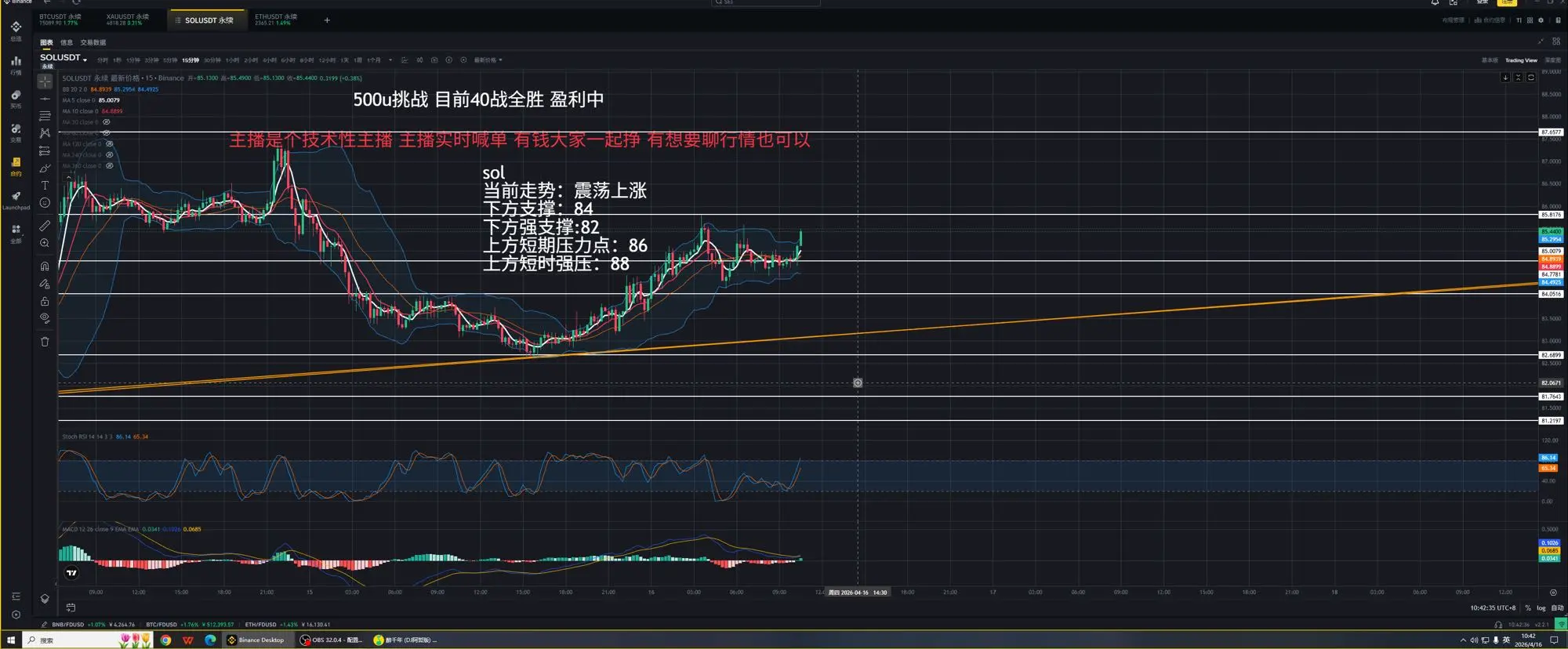This screenshot has width=1568, height=649.
Task: Open the notifications bell icon
Action: [x=1435, y=2]
